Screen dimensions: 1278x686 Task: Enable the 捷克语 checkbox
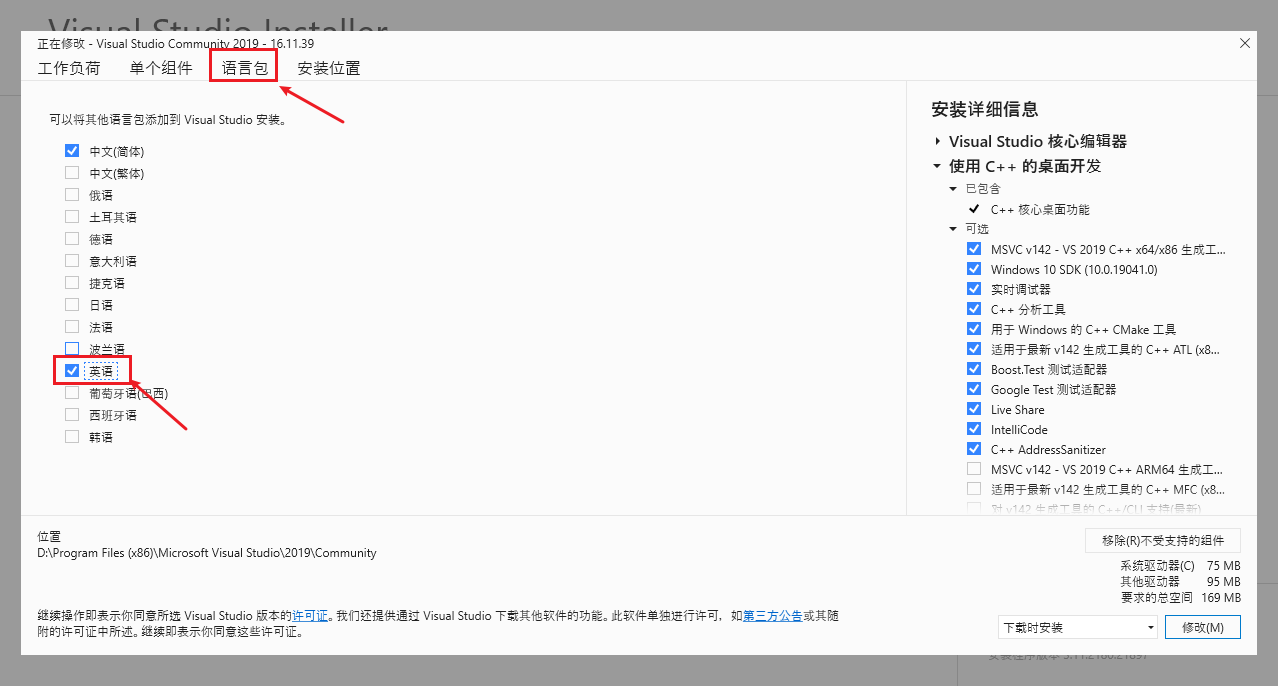72,283
